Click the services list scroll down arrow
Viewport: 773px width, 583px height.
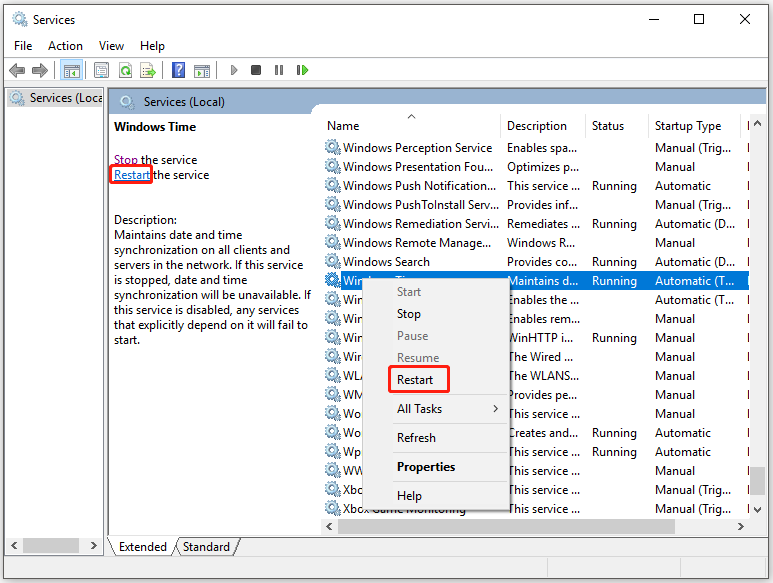tap(758, 509)
